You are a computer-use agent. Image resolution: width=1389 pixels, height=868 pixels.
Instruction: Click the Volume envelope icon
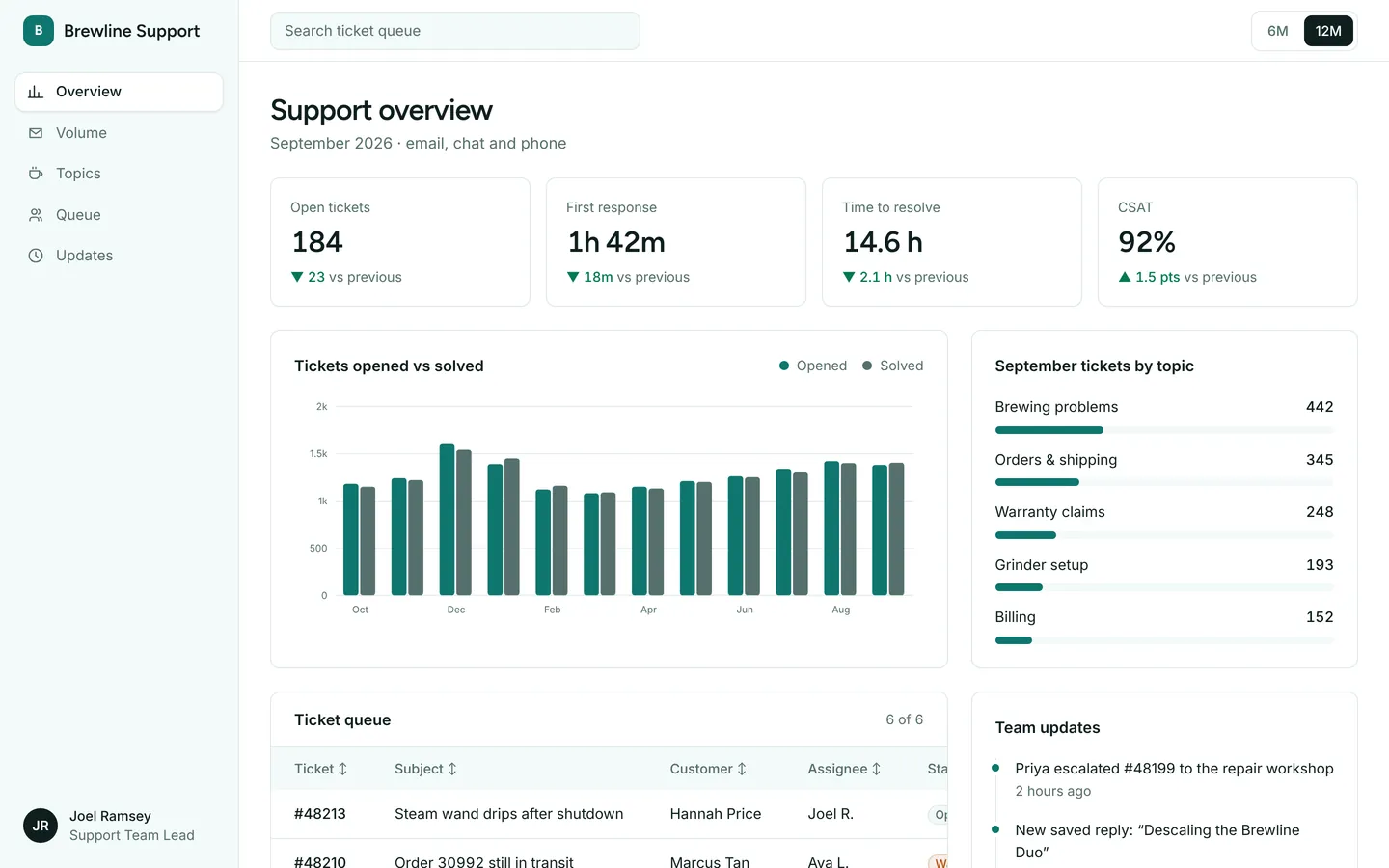pyautogui.click(x=36, y=133)
